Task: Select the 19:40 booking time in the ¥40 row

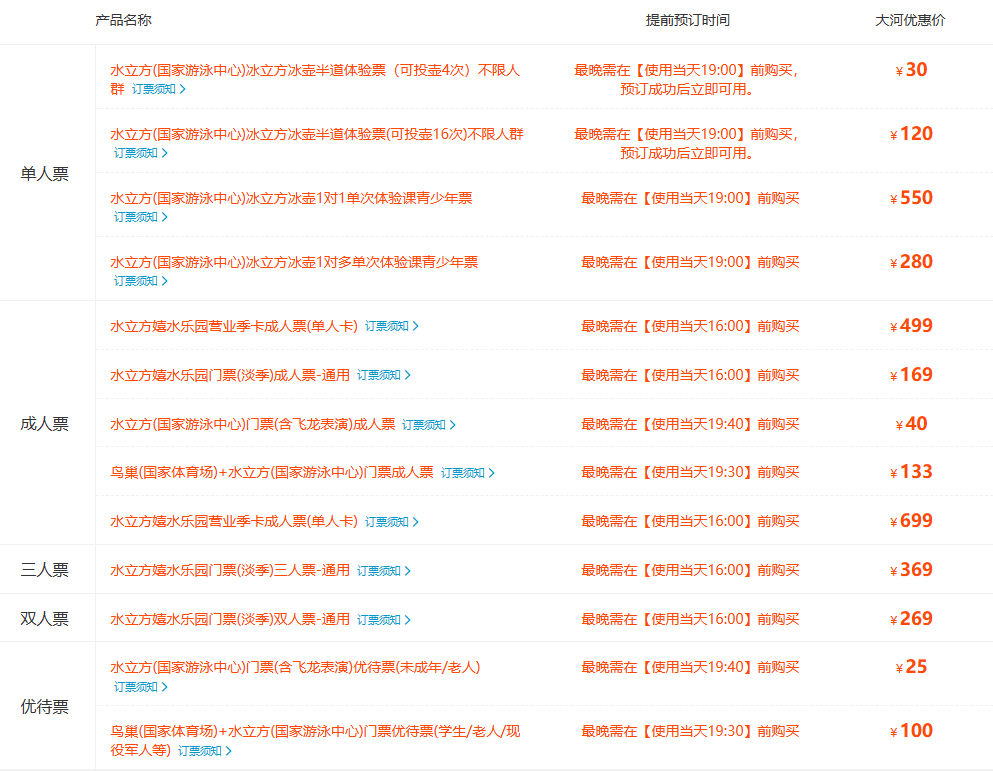Action: click(690, 424)
